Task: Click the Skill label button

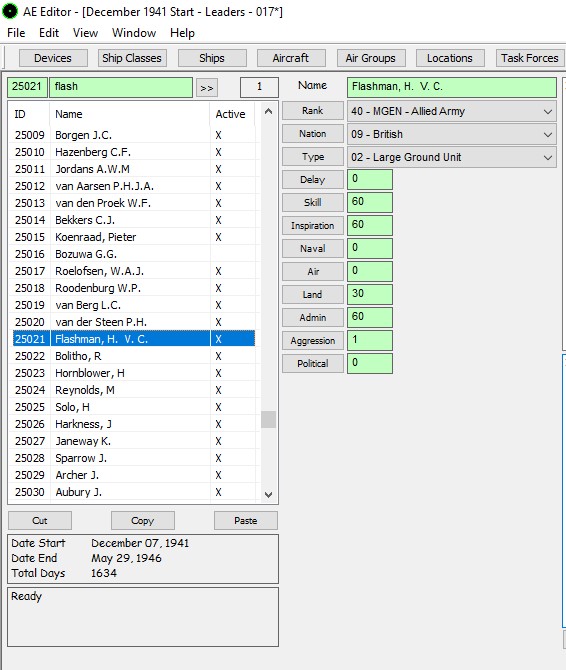Action: coord(313,203)
